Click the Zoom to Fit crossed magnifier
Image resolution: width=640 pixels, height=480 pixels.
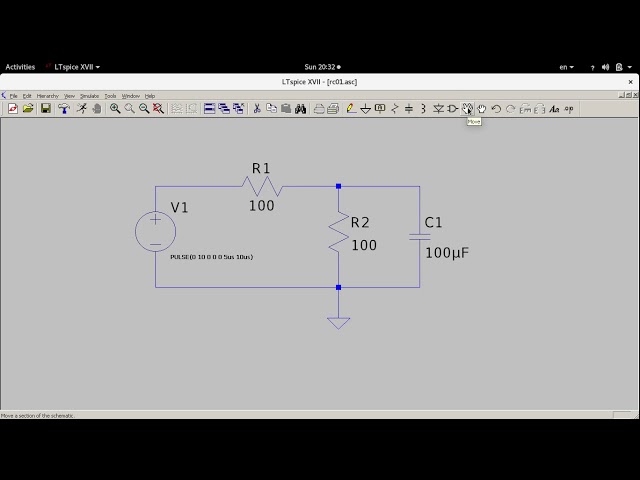tap(158, 109)
